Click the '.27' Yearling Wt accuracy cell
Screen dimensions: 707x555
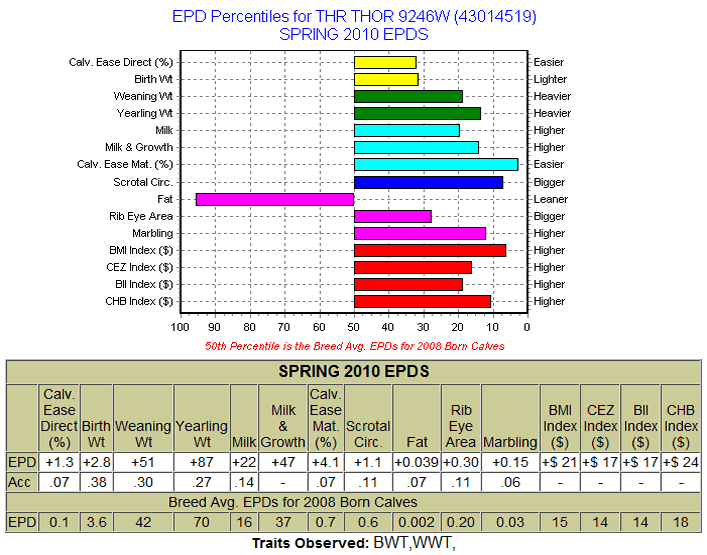pos(202,482)
